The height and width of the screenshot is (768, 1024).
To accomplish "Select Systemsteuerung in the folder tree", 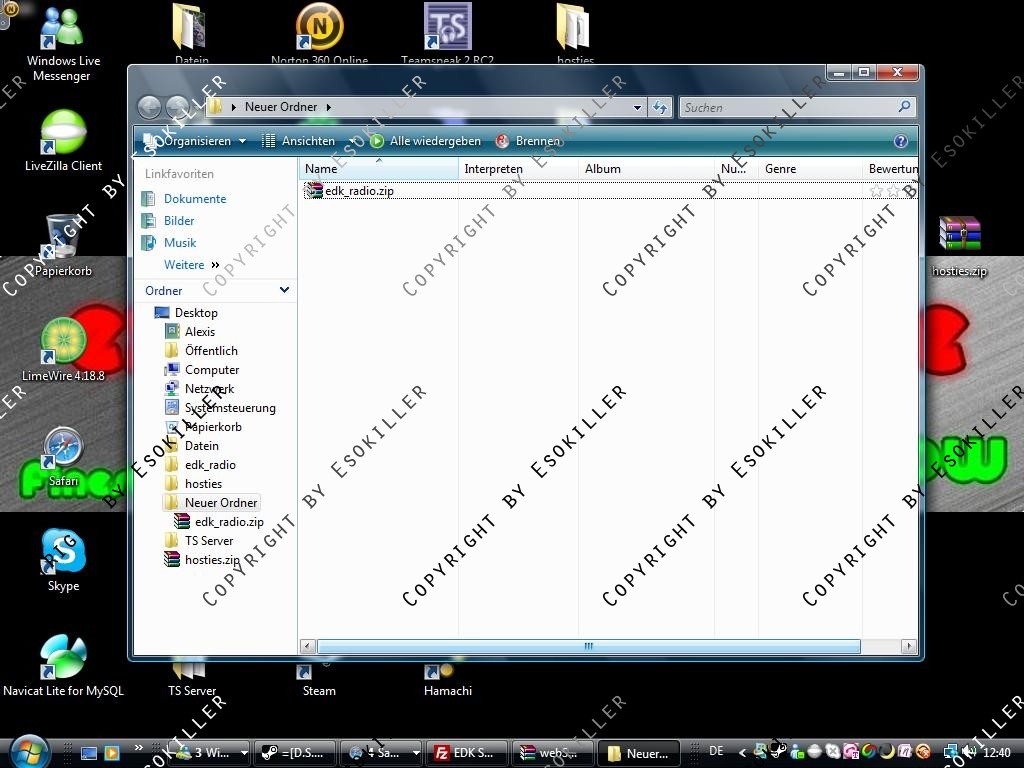I will coord(230,408).
